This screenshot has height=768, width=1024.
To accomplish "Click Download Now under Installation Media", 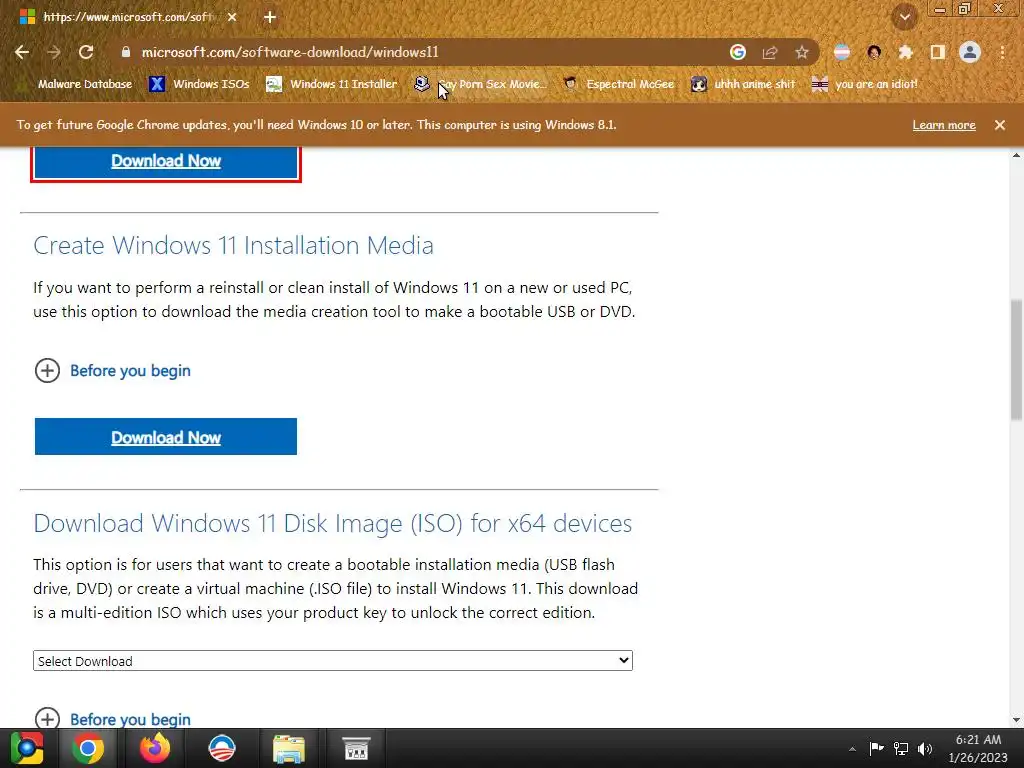I will [166, 437].
